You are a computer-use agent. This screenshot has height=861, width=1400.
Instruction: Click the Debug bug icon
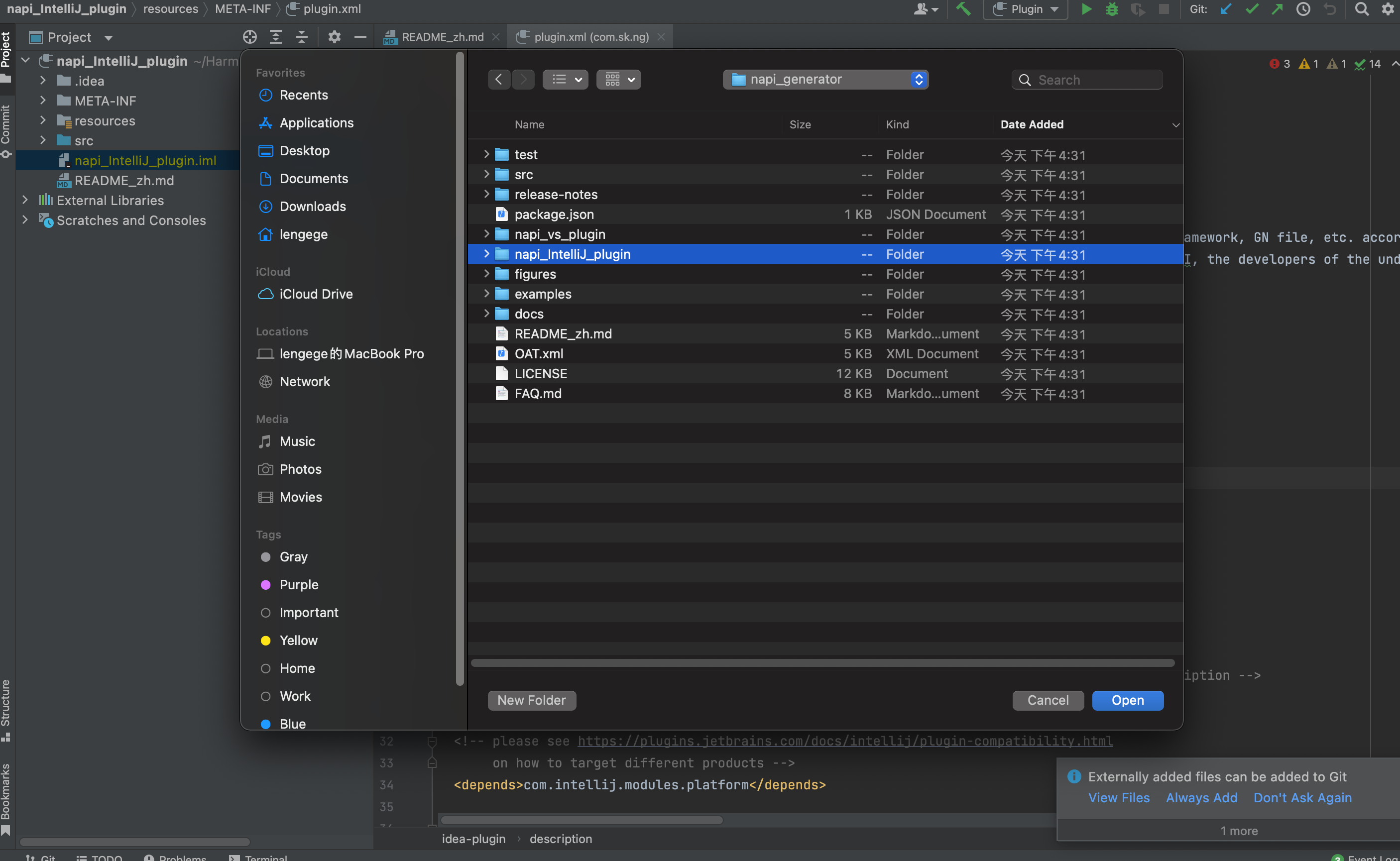coord(1112,9)
